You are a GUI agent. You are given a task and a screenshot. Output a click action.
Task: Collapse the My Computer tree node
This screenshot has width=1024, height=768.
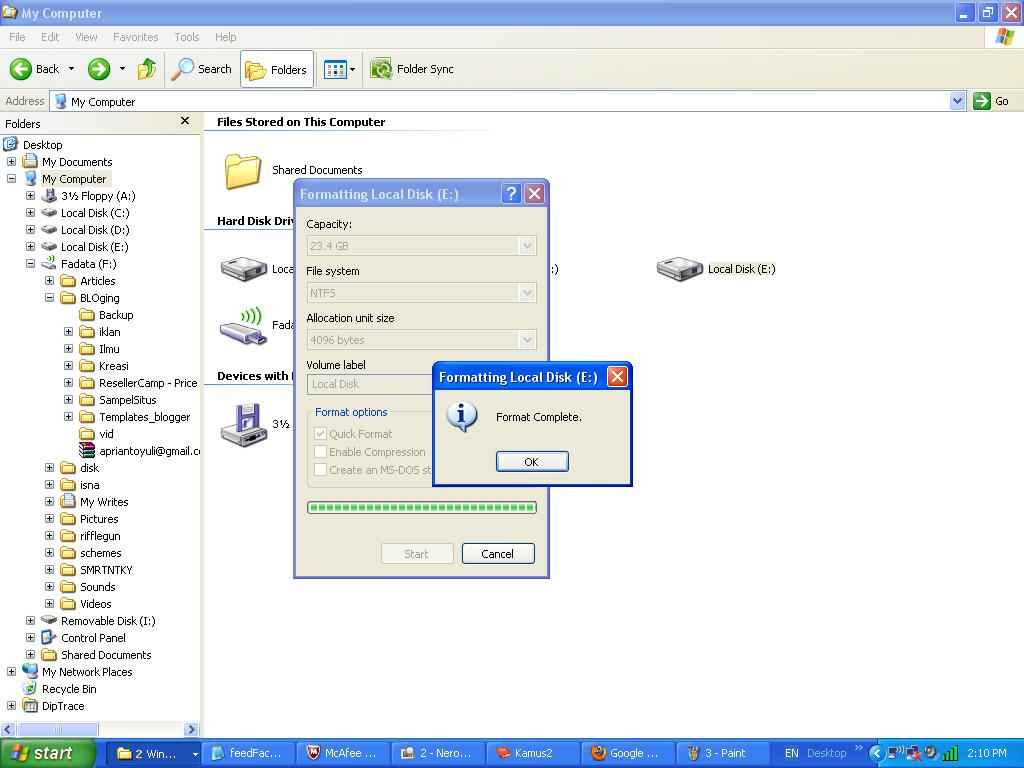11,178
